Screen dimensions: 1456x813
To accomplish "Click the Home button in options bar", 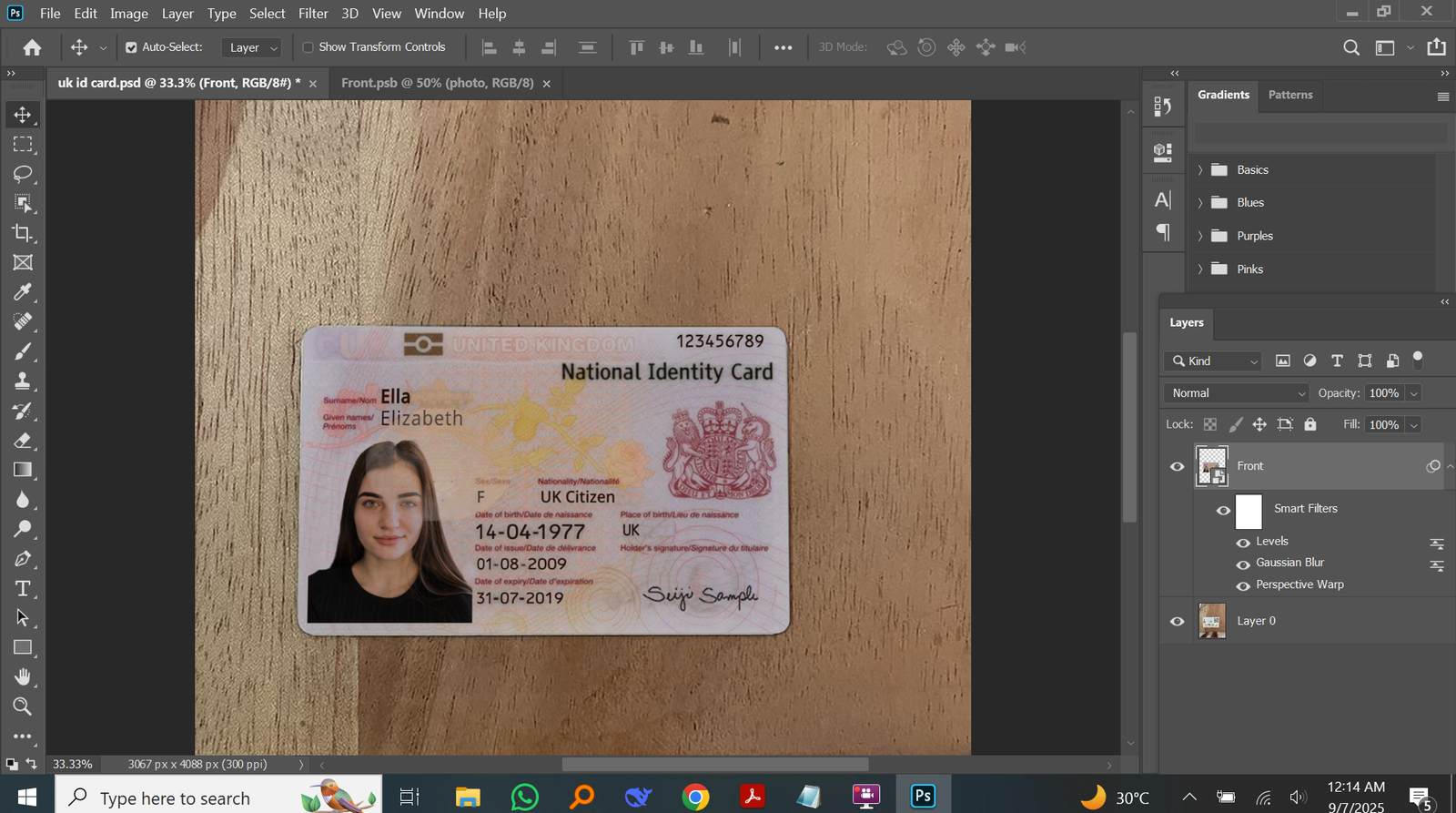I will [x=32, y=47].
